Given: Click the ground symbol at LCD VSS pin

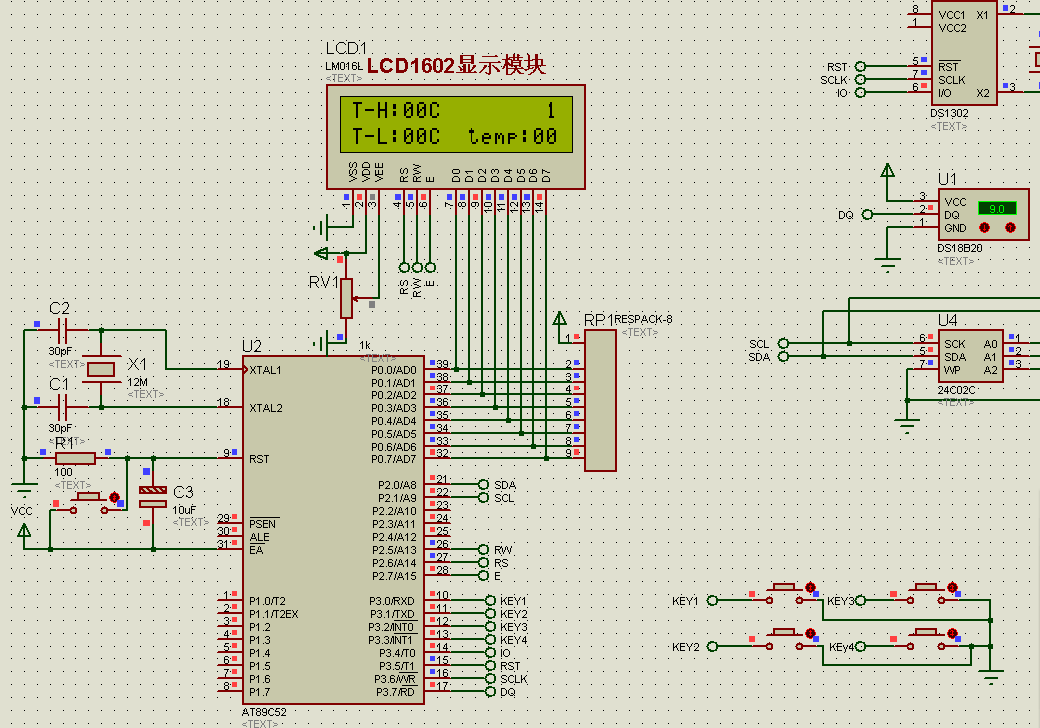Looking at the screenshot, I should coord(319,227).
